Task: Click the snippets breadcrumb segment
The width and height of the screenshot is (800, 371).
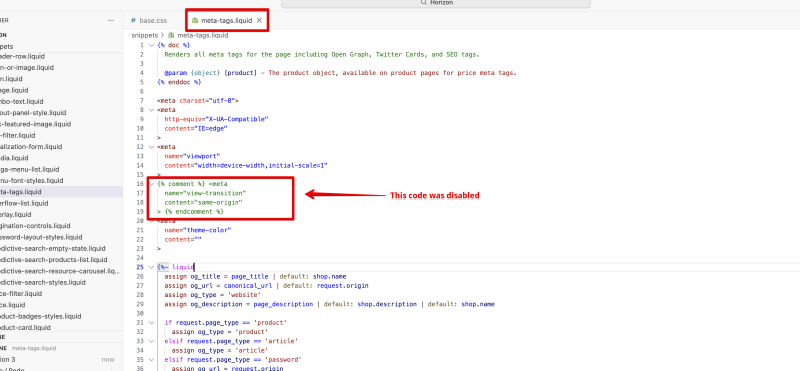Action: [x=144, y=35]
